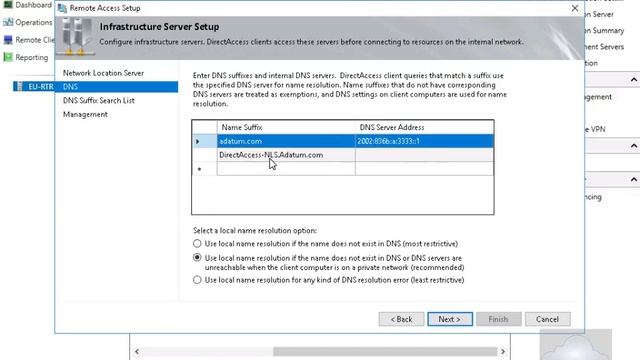Click the Remote Access Setup title icon

pos(62,8)
